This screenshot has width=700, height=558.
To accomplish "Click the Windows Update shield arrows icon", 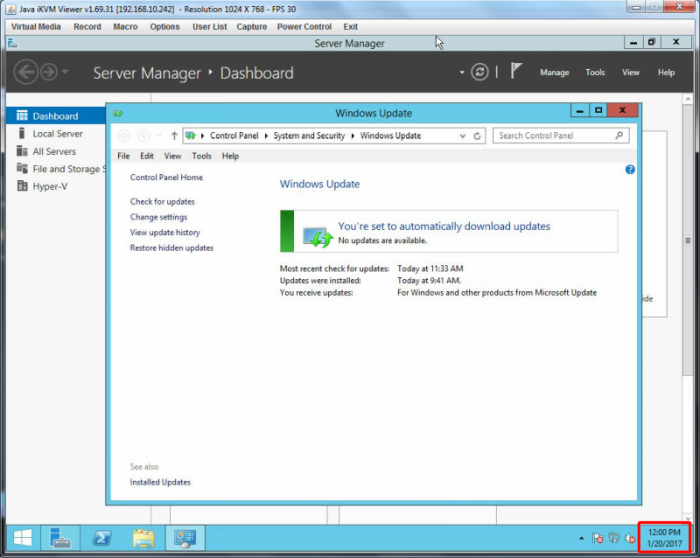I will [x=317, y=237].
